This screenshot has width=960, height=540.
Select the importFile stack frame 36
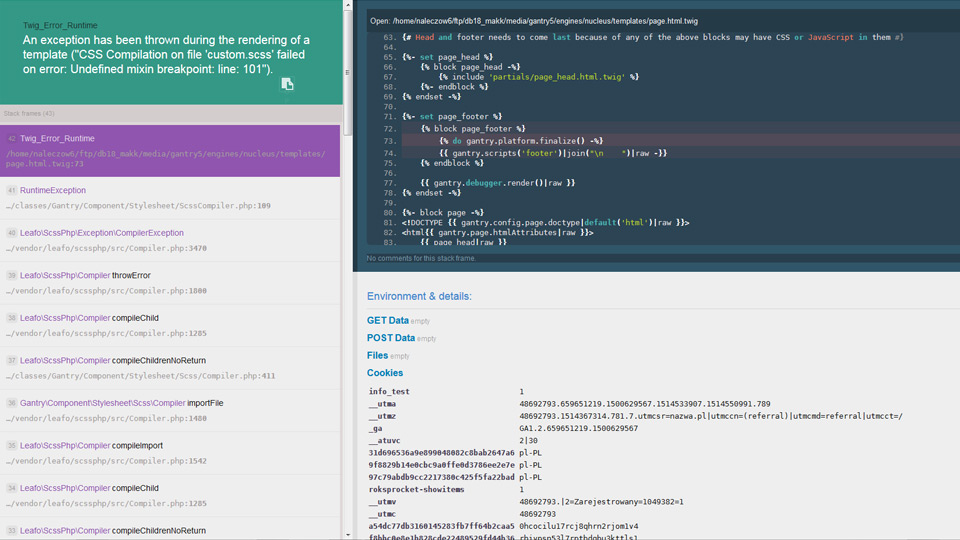click(x=170, y=411)
